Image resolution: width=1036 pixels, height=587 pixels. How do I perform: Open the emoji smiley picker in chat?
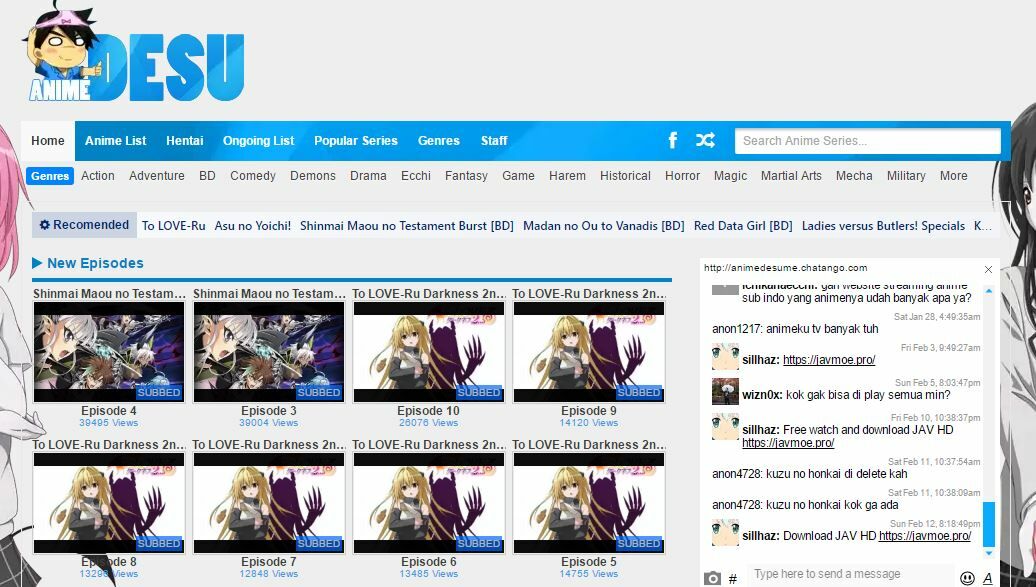click(967, 578)
